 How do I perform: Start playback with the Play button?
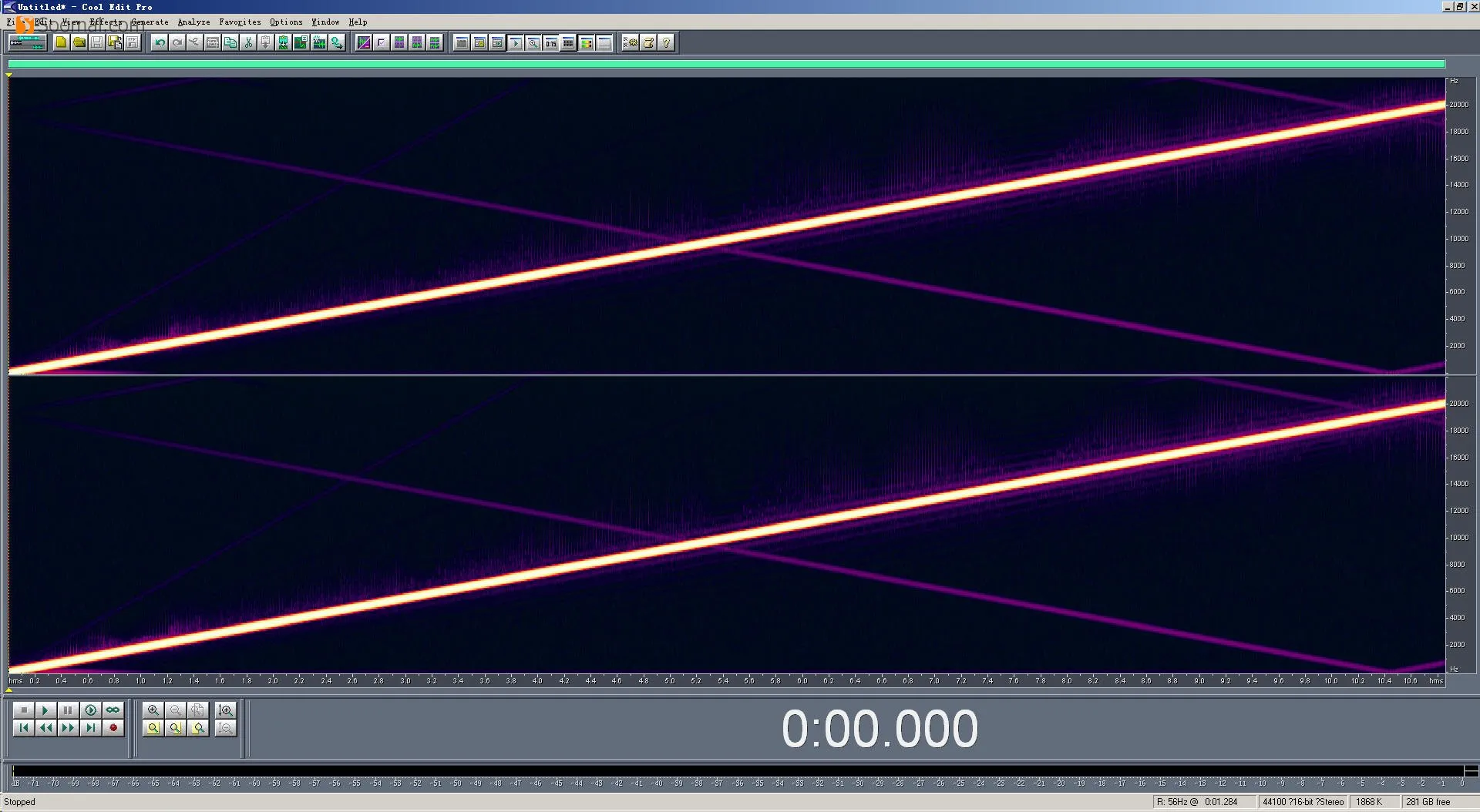click(x=46, y=710)
